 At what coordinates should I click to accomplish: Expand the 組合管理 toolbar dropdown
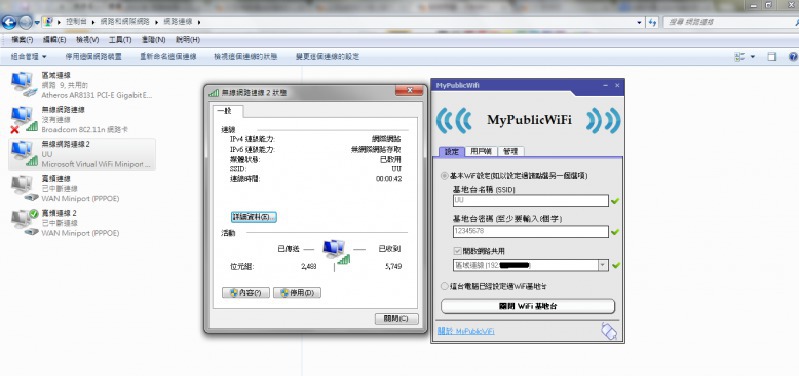click(x=28, y=57)
